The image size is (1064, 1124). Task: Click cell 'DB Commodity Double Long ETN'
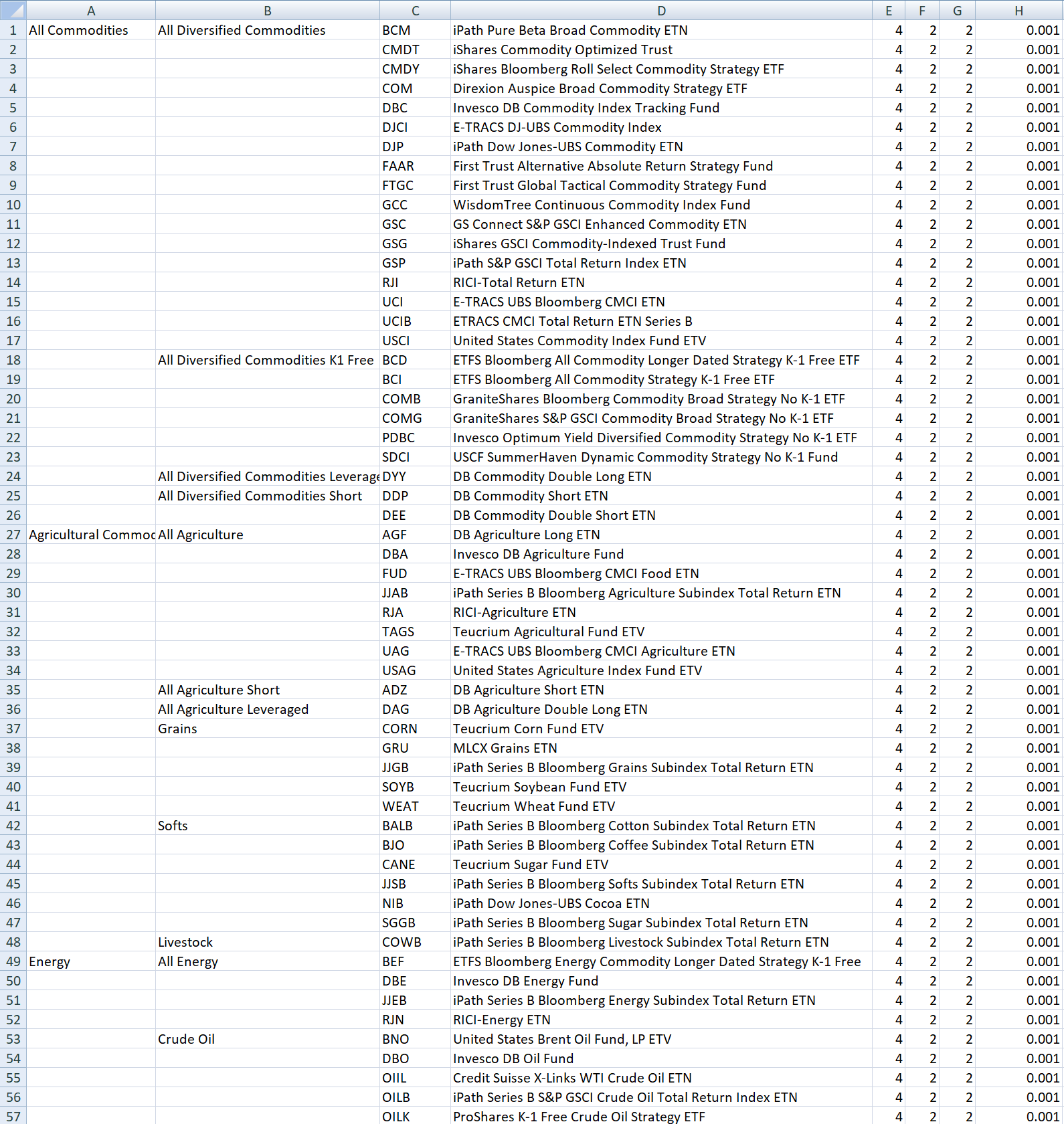click(661, 476)
